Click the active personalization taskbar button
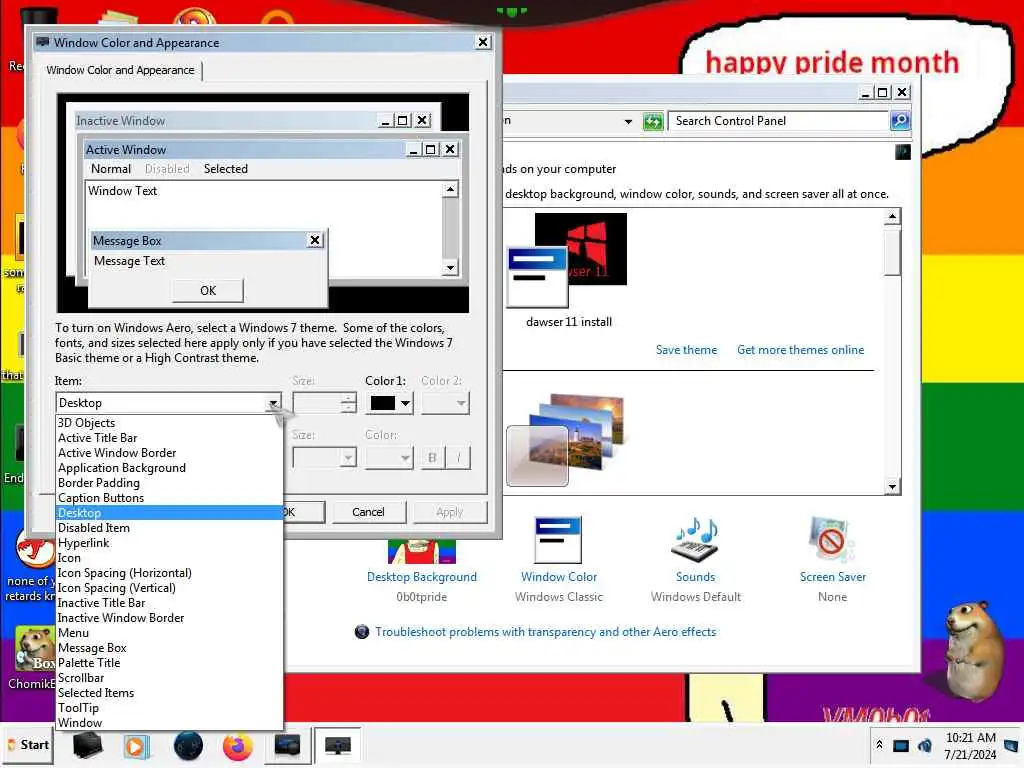1024x768 pixels. pyautogui.click(x=337, y=746)
